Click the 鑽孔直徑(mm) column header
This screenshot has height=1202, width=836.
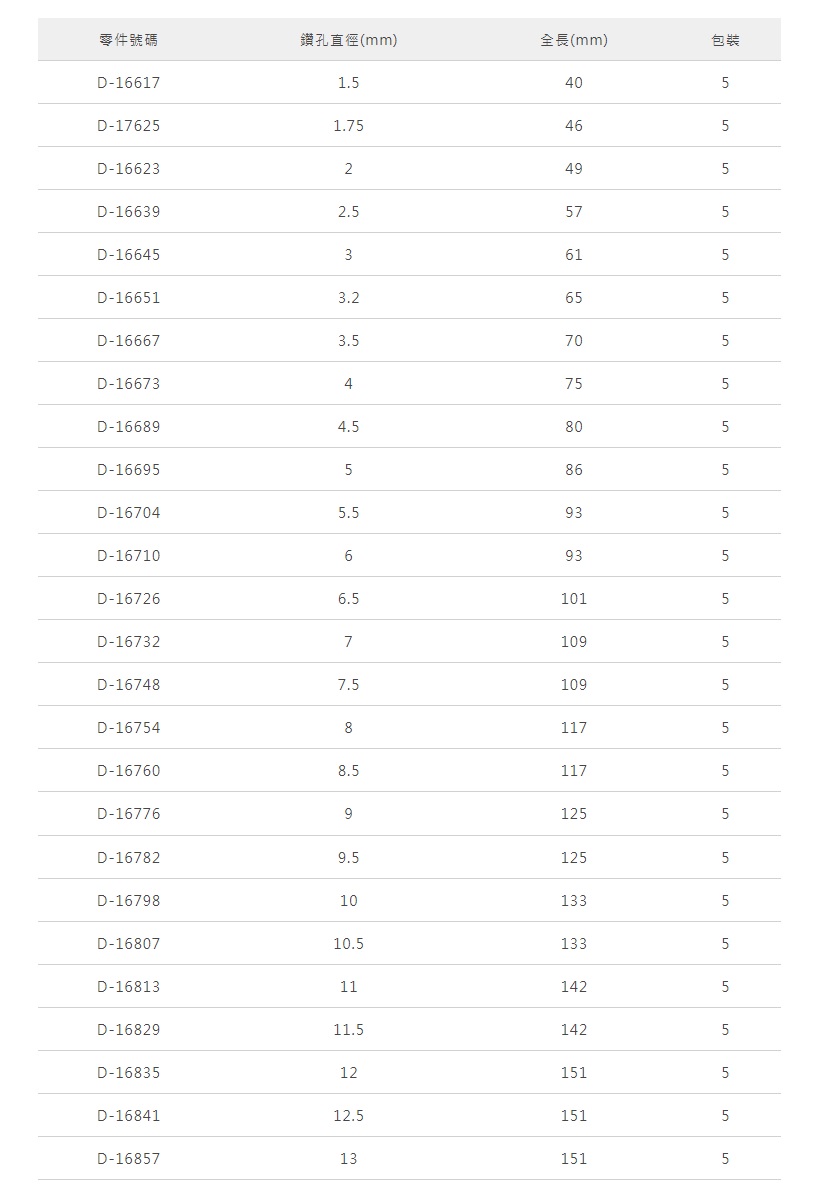point(348,40)
